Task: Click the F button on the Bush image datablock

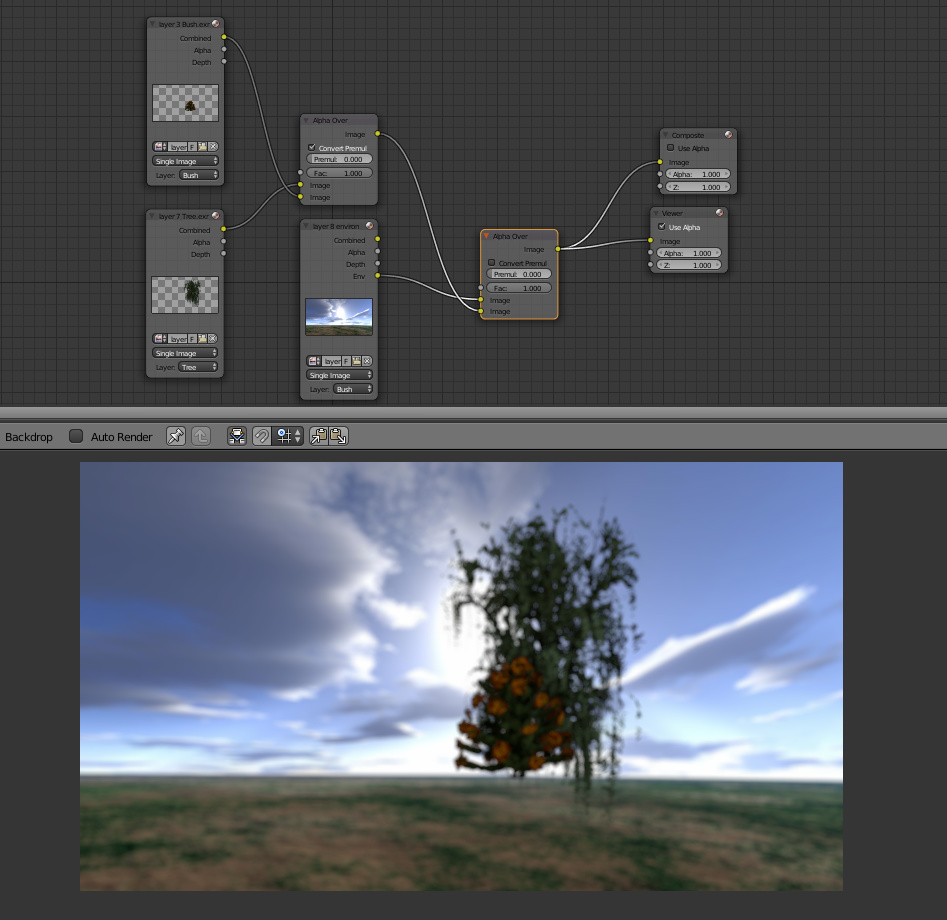Action: click(192, 146)
